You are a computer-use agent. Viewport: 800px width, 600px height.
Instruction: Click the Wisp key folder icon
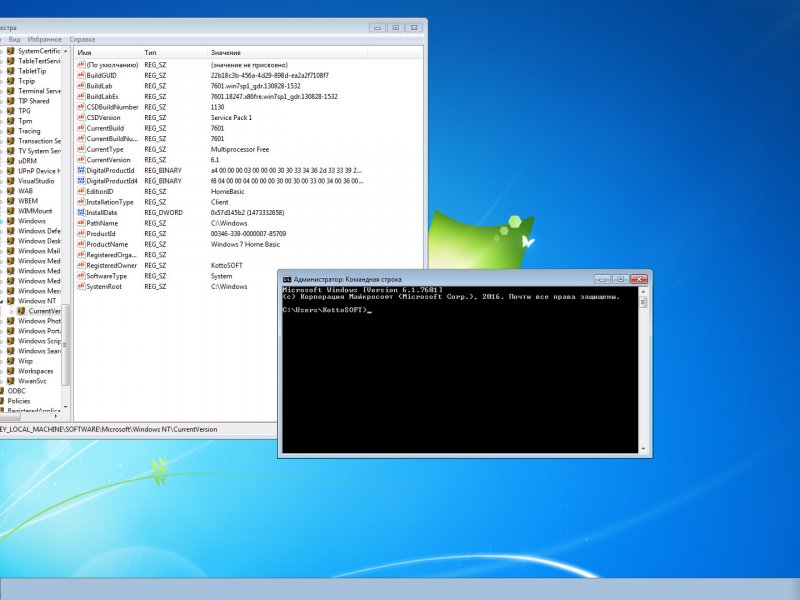pyautogui.click(x=11, y=361)
